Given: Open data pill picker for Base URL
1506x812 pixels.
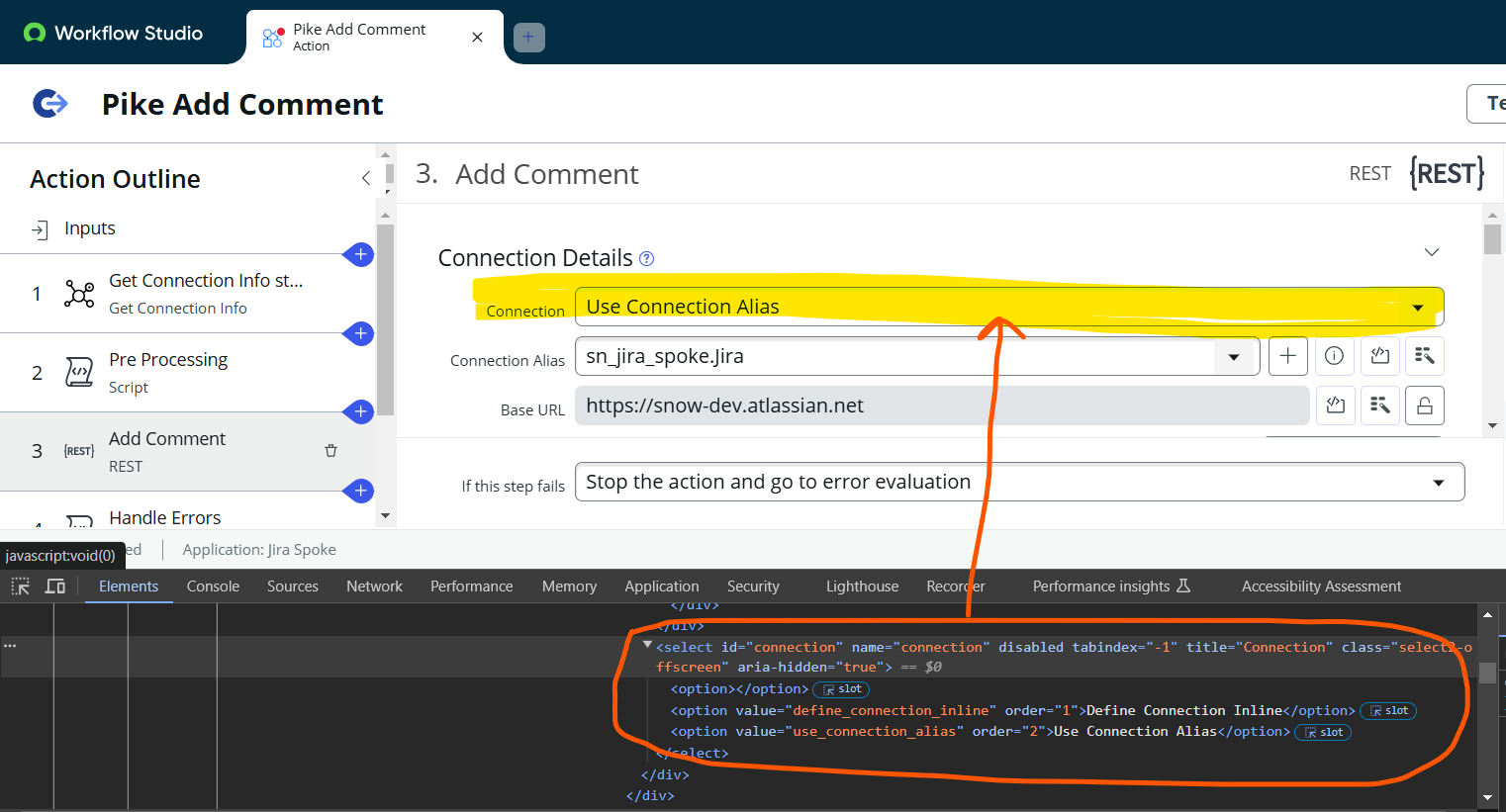Looking at the screenshot, I should click(x=1380, y=406).
